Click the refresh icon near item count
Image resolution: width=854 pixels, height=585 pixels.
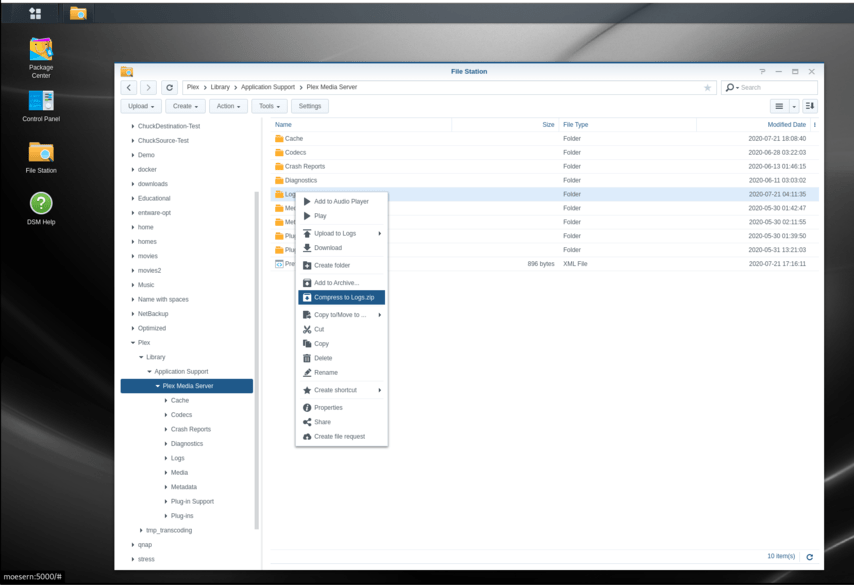point(809,557)
